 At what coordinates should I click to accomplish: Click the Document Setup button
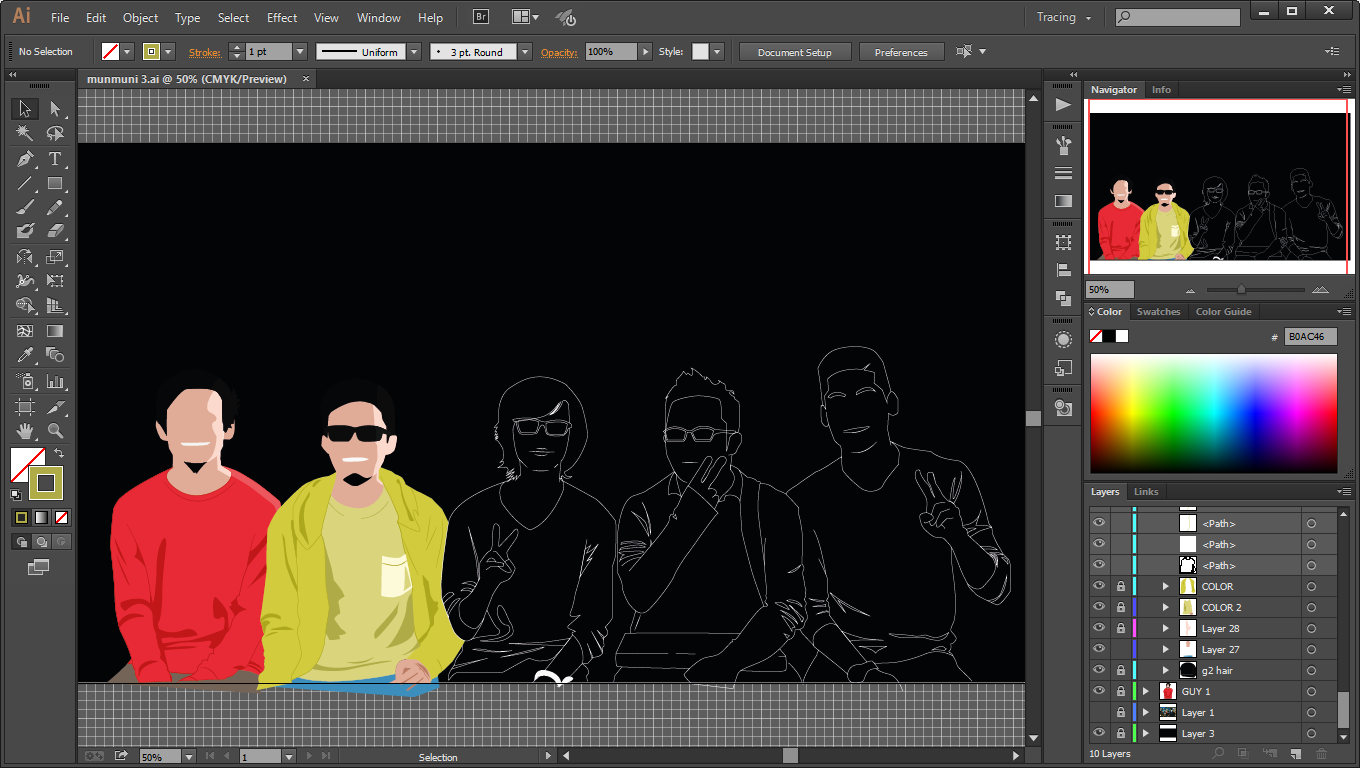pos(794,52)
